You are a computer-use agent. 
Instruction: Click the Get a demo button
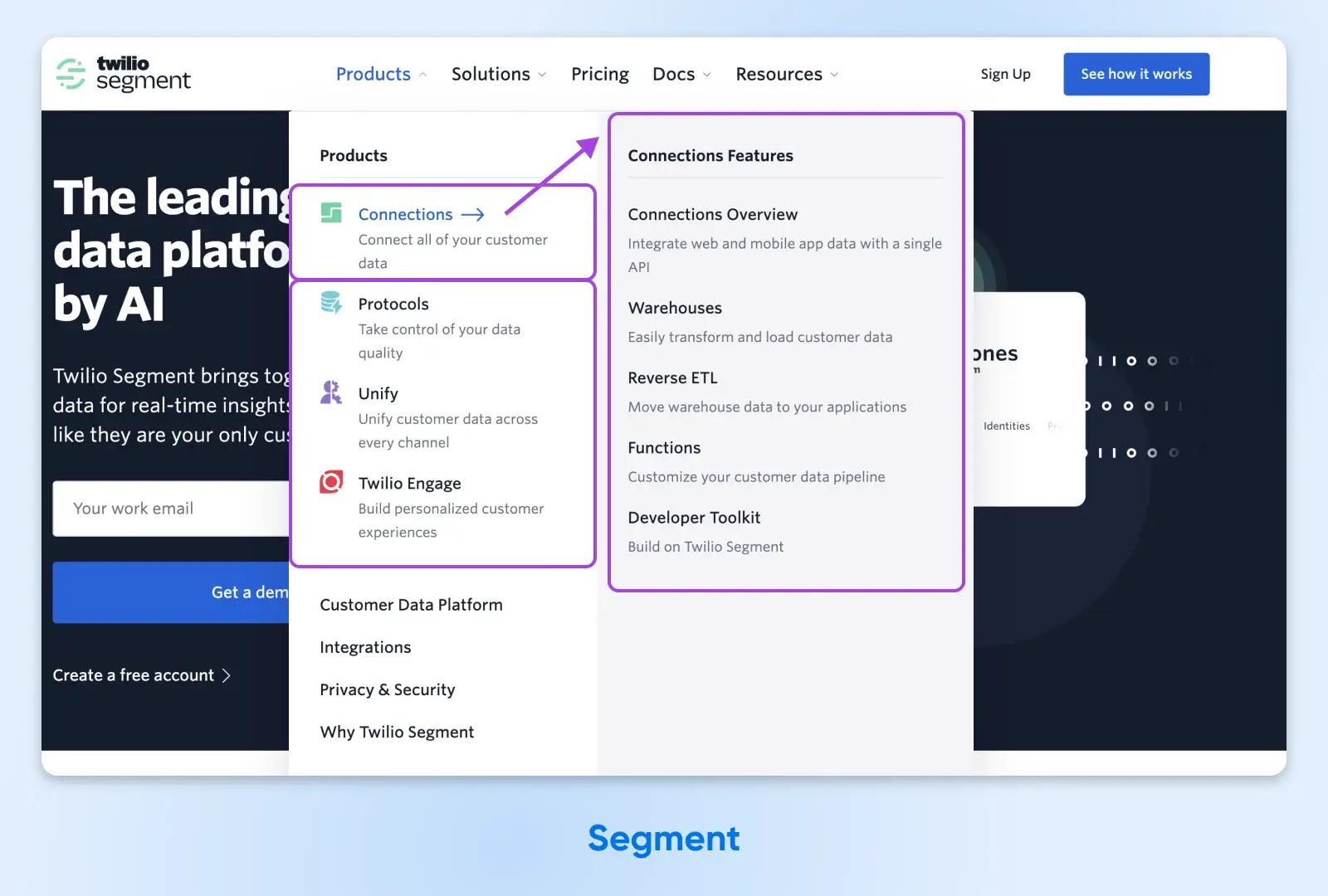171,592
